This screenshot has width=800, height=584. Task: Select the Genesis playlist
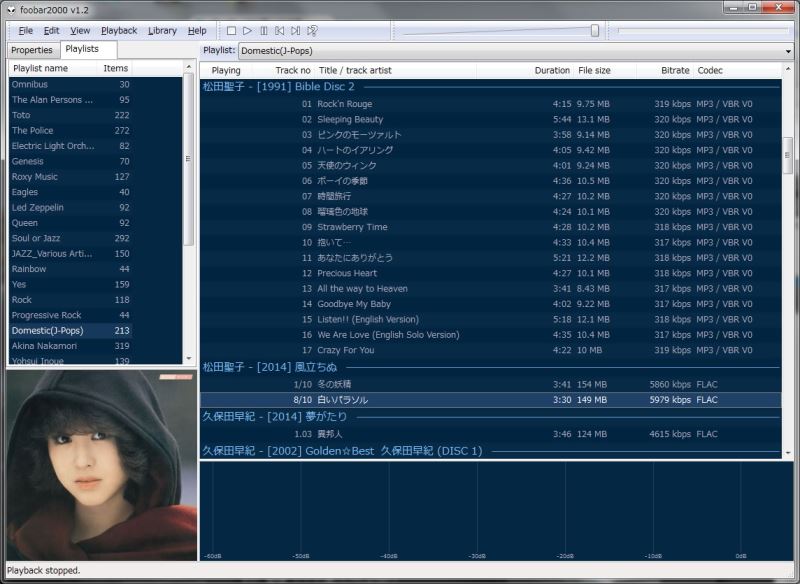click(70, 161)
